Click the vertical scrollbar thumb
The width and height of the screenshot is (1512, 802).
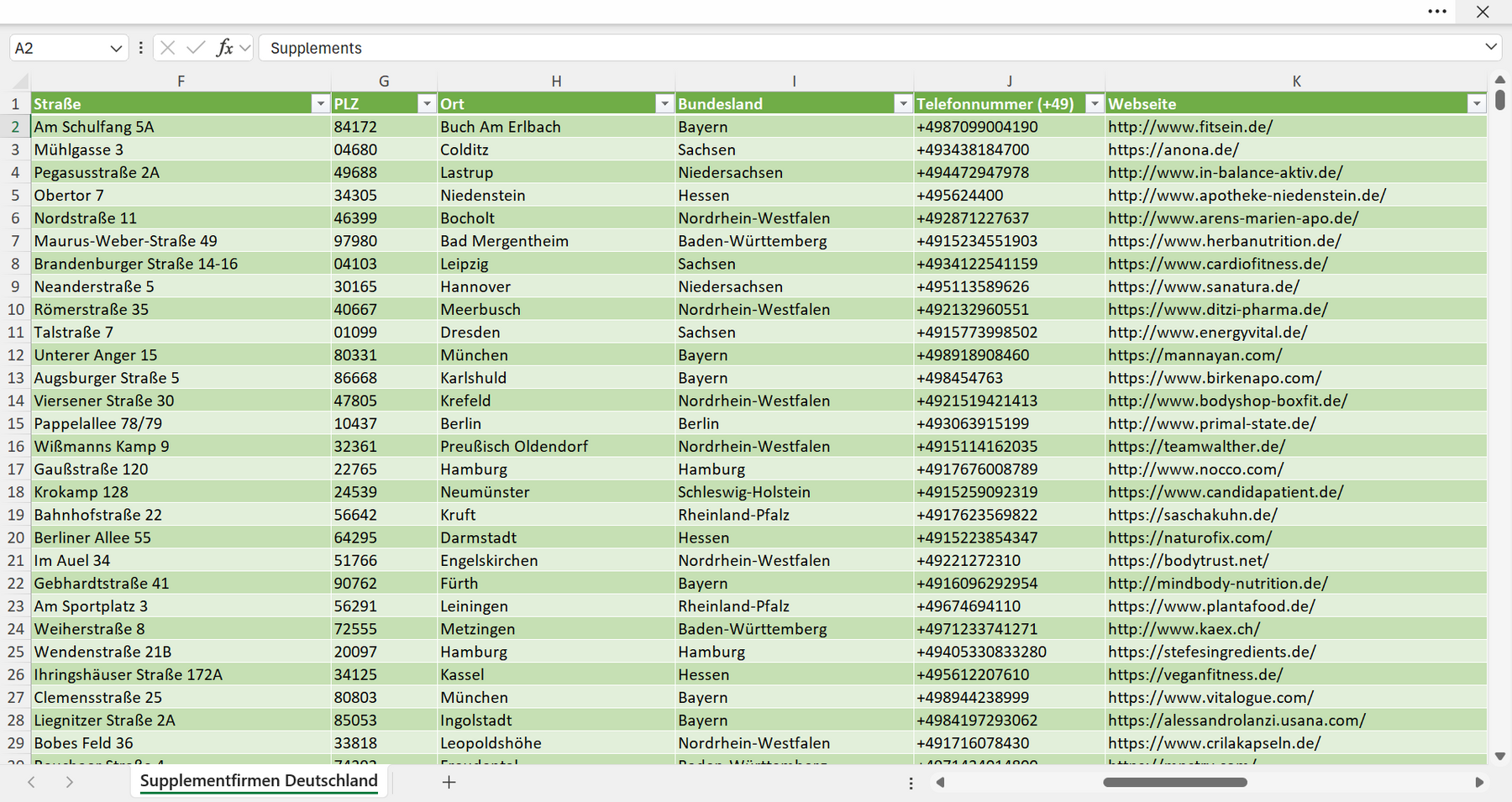[x=1500, y=100]
